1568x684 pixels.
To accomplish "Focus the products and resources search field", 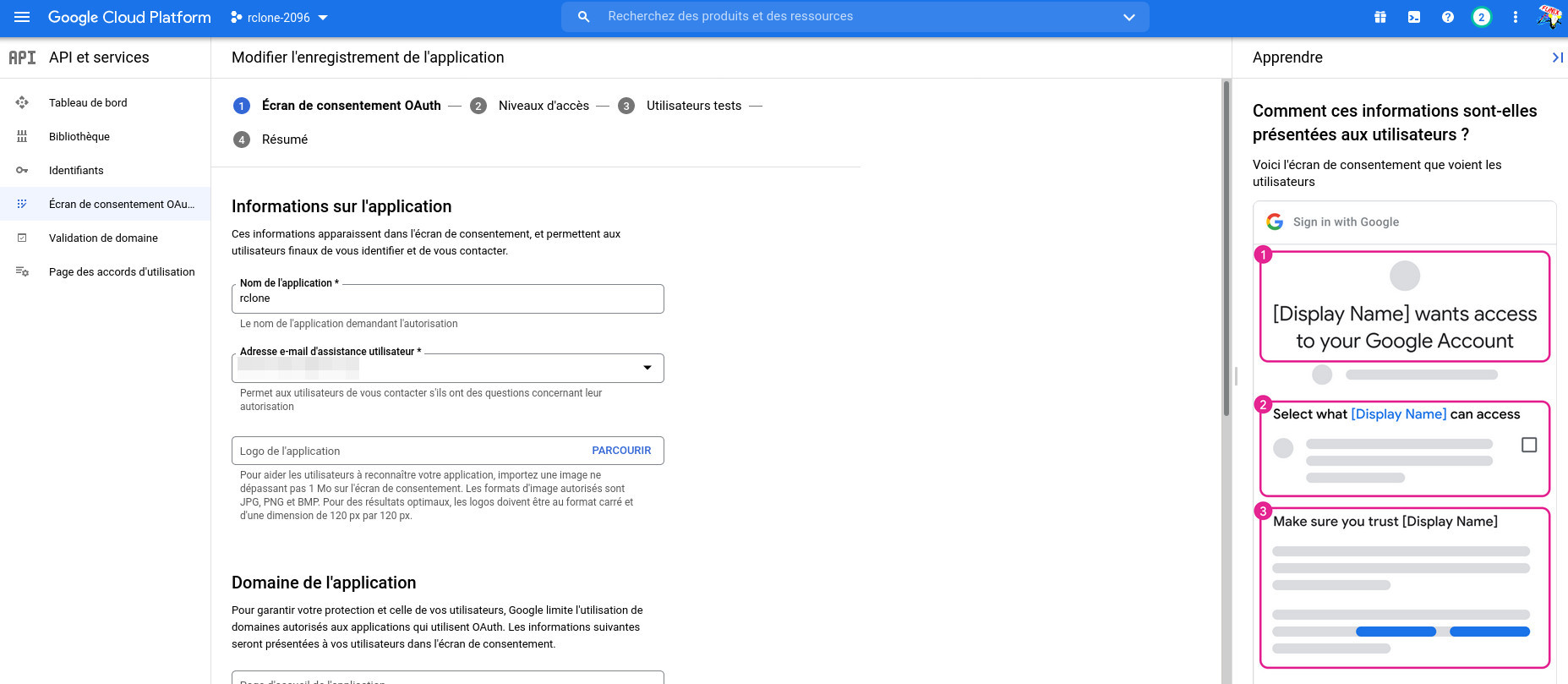I will point(855,17).
